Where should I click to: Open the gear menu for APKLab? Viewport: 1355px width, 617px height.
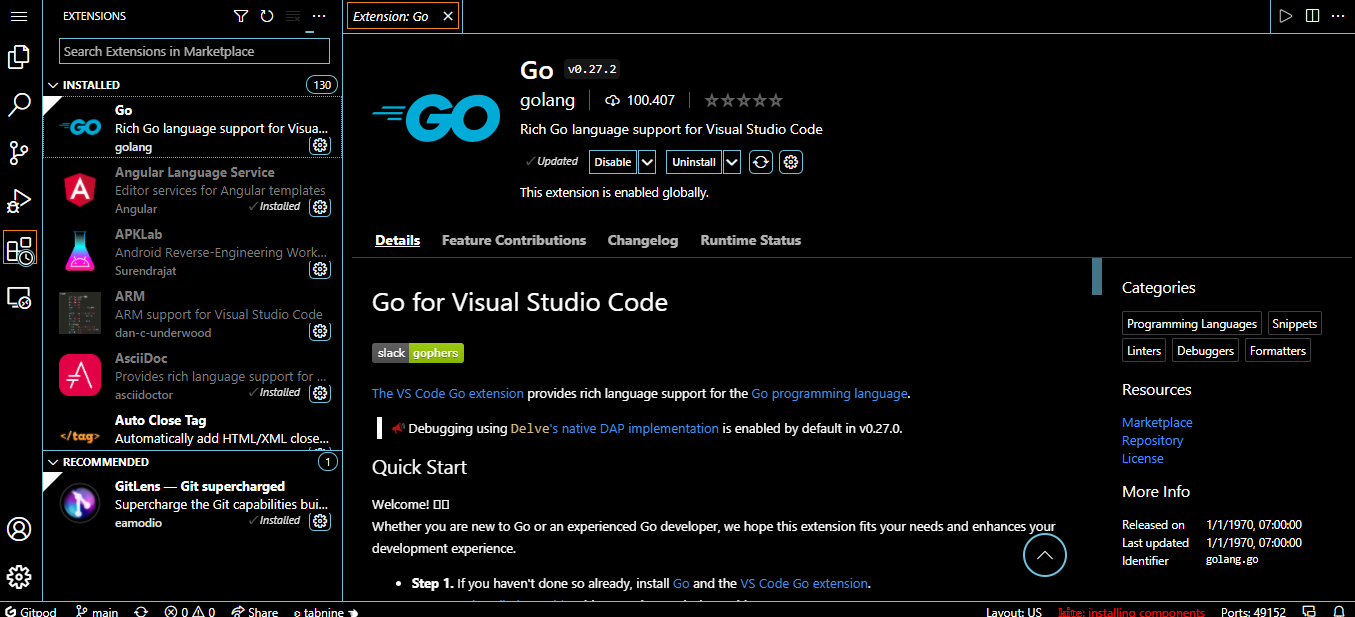click(320, 269)
